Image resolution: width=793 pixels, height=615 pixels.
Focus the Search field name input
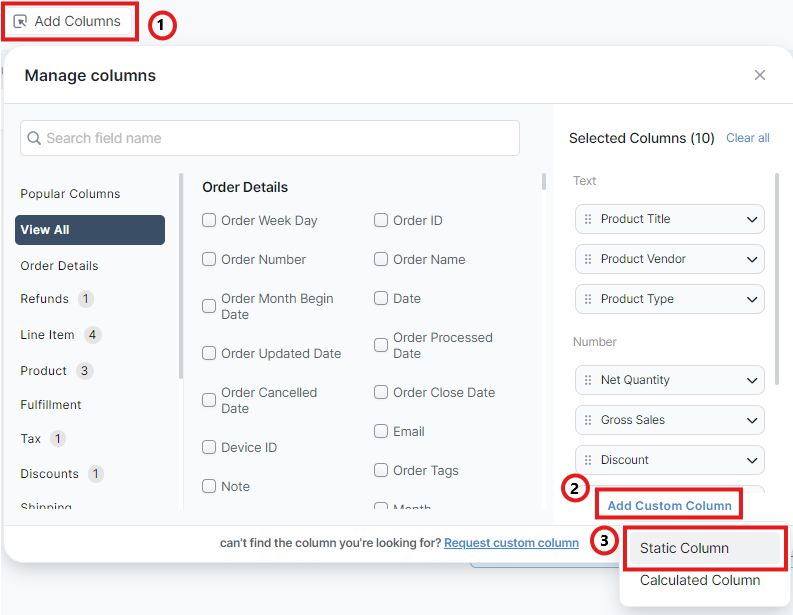pos(280,138)
